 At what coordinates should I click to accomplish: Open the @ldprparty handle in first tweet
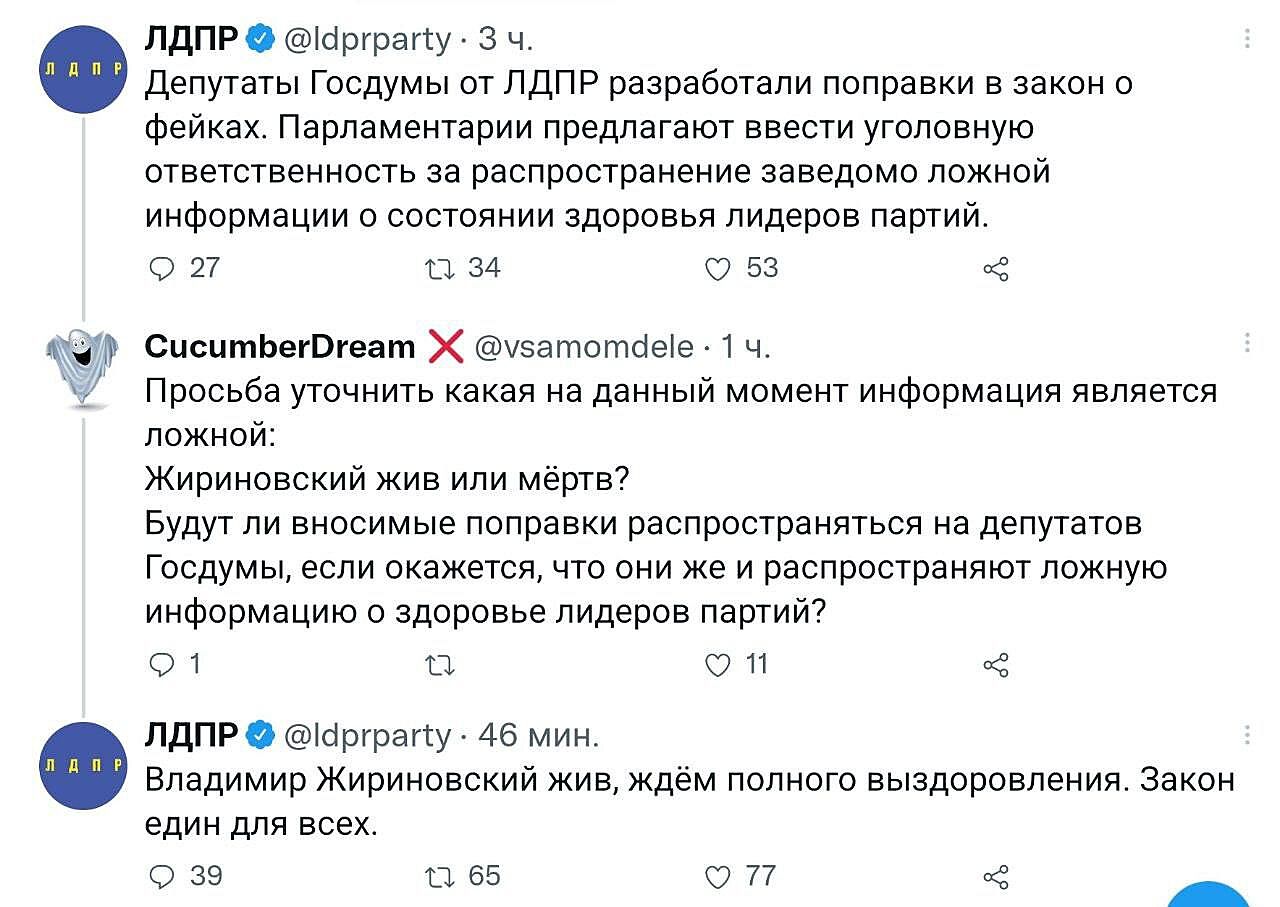point(368,39)
